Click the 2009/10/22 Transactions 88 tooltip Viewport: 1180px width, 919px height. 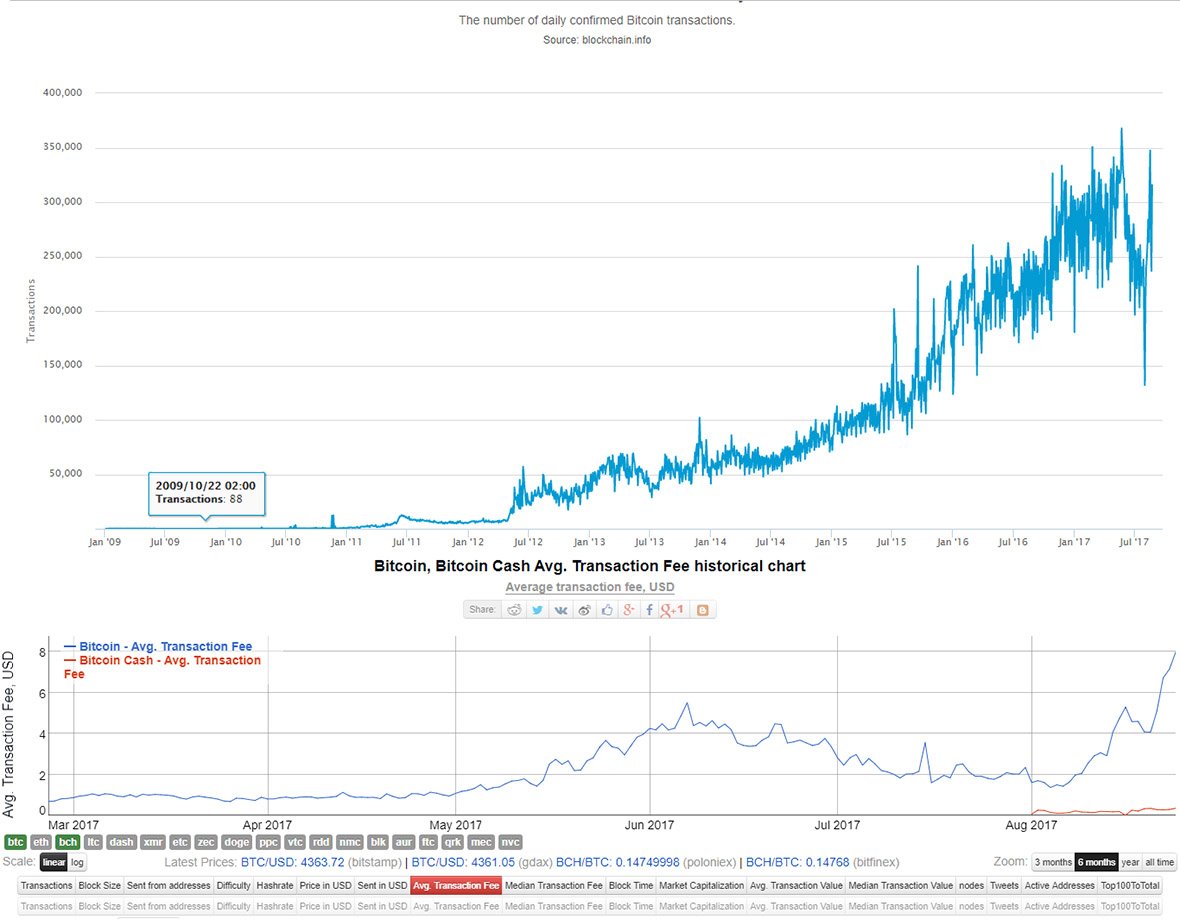pyautogui.click(x=206, y=494)
